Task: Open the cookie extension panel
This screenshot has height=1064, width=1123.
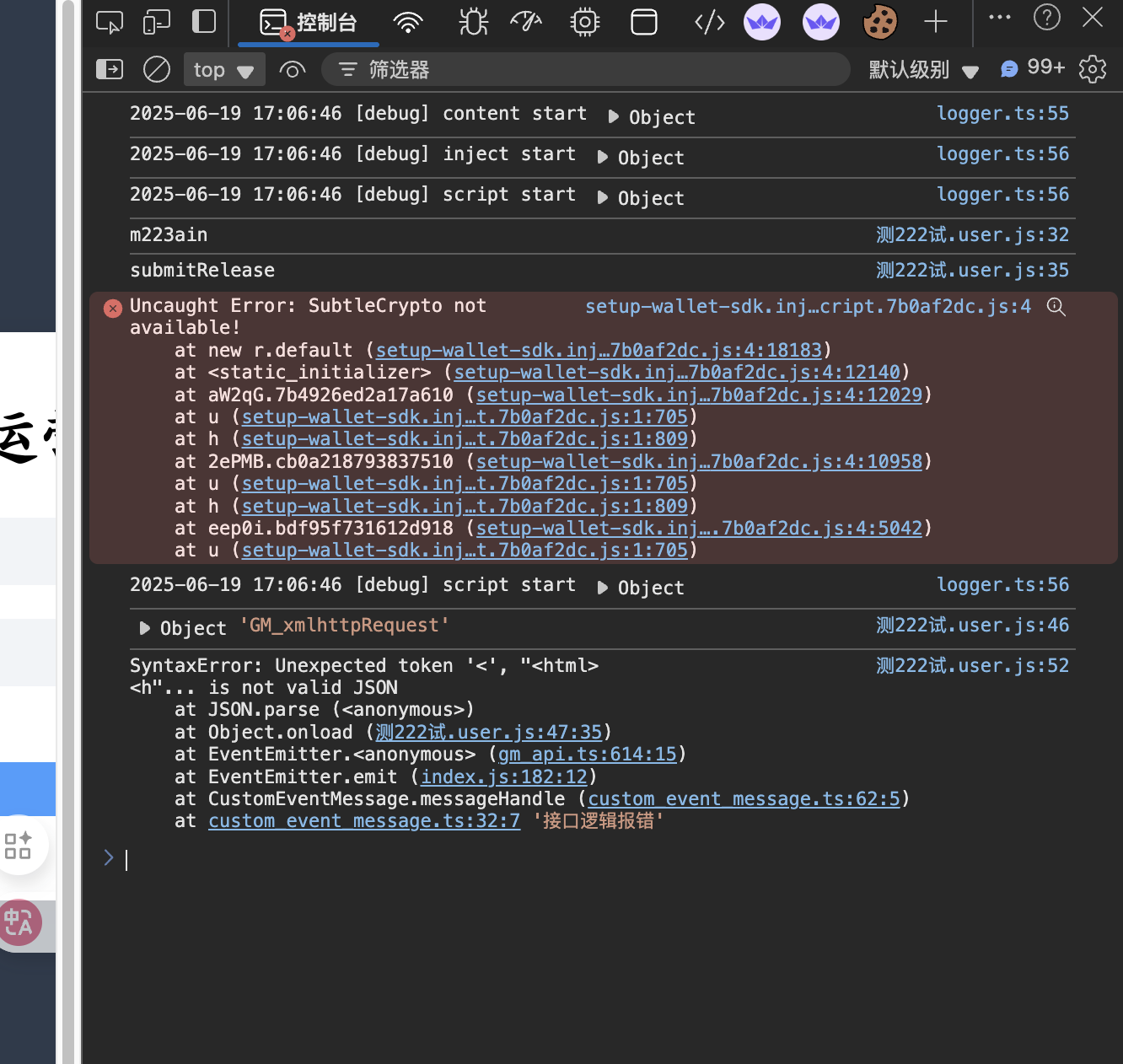Action: click(x=879, y=22)
